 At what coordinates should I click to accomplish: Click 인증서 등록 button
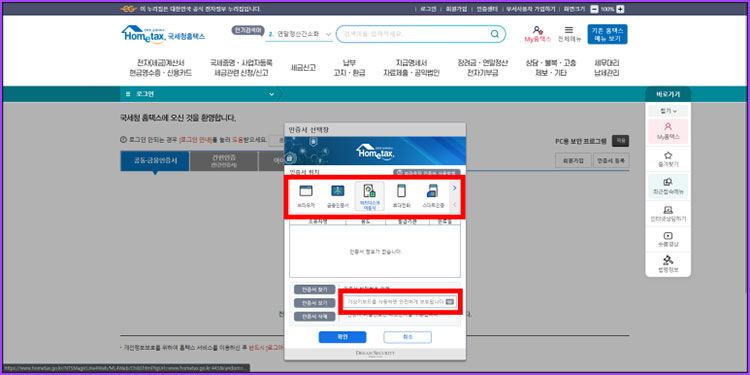tap(611, 161)
